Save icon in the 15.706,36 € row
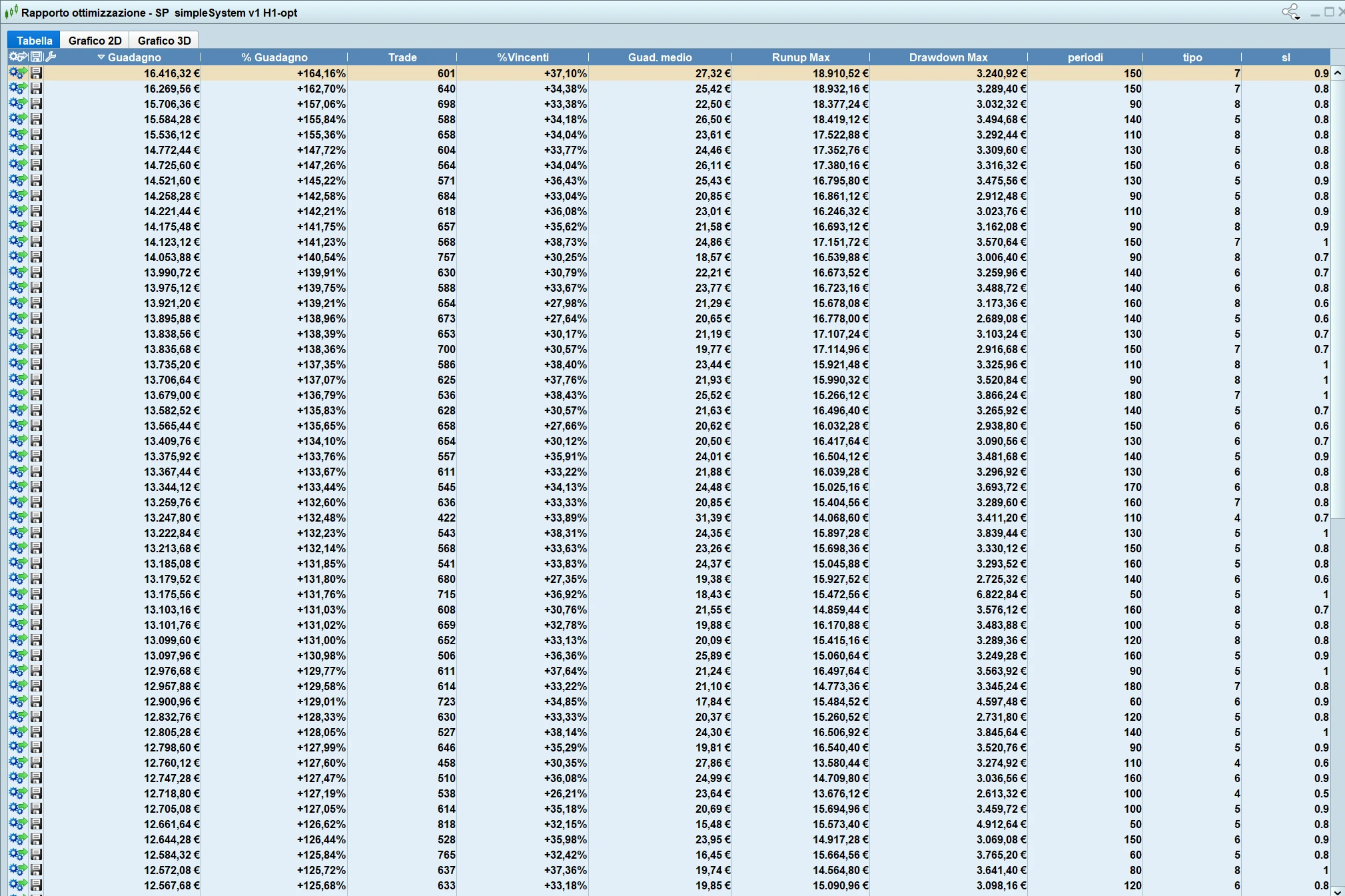 point(37,104)
